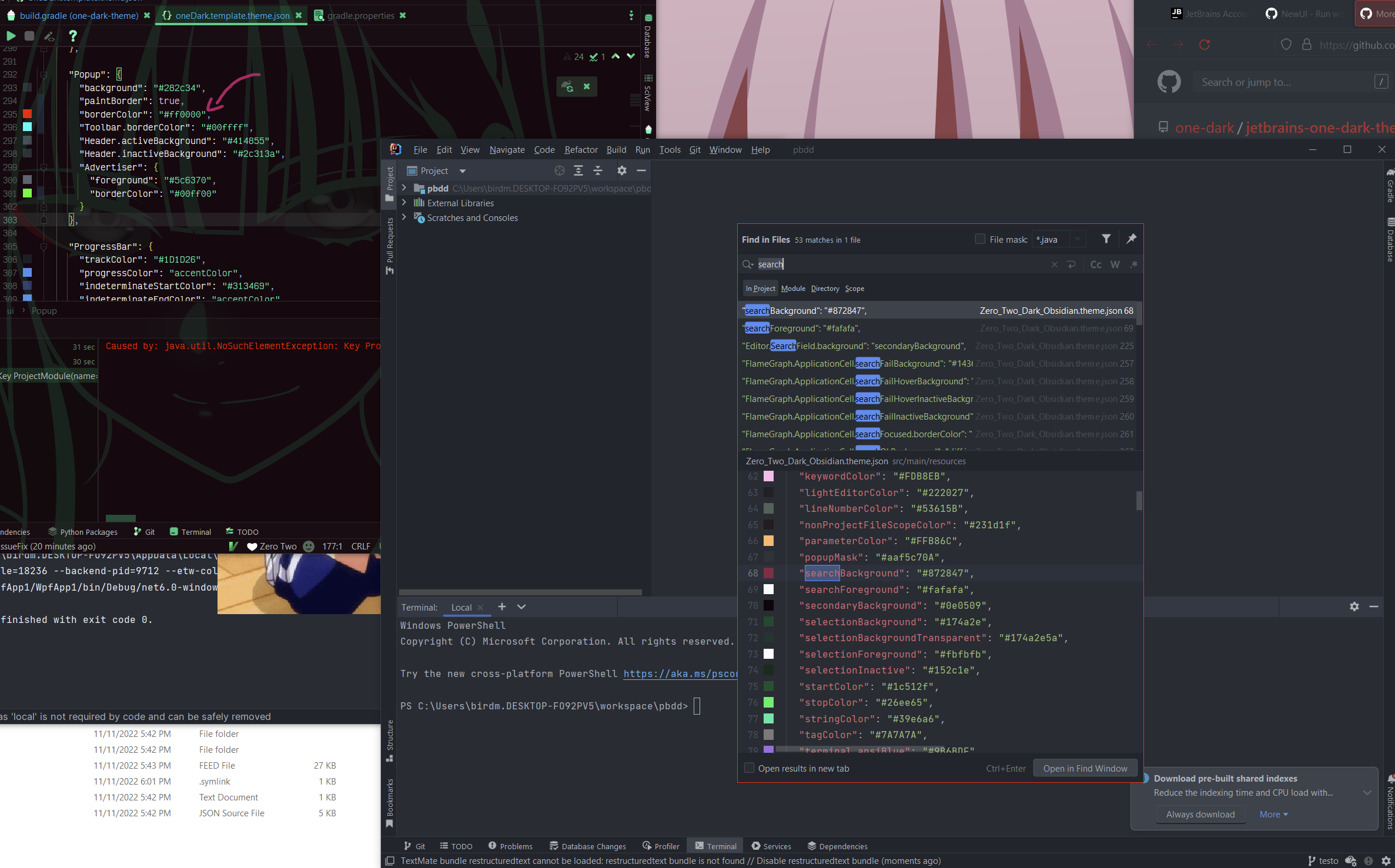
Task: Open the *.java file mask dropdown
Action: (x=1078, y=239)
